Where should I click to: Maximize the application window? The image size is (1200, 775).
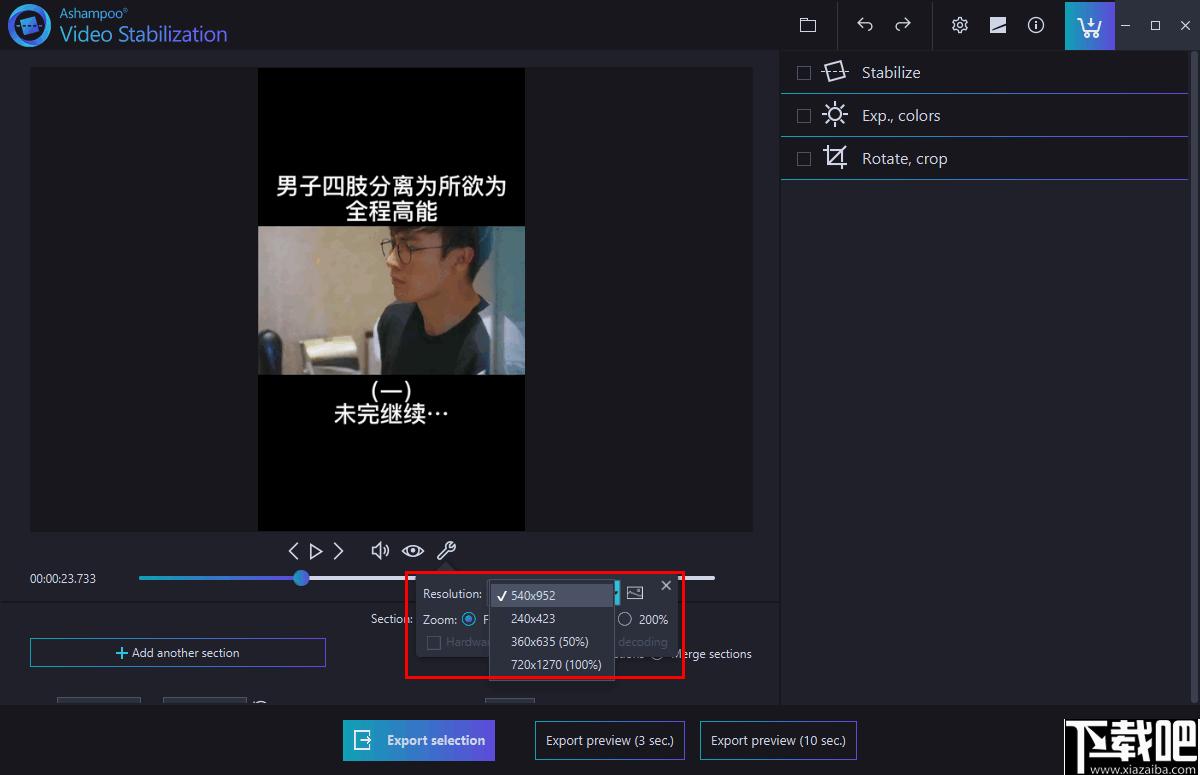1155,25
